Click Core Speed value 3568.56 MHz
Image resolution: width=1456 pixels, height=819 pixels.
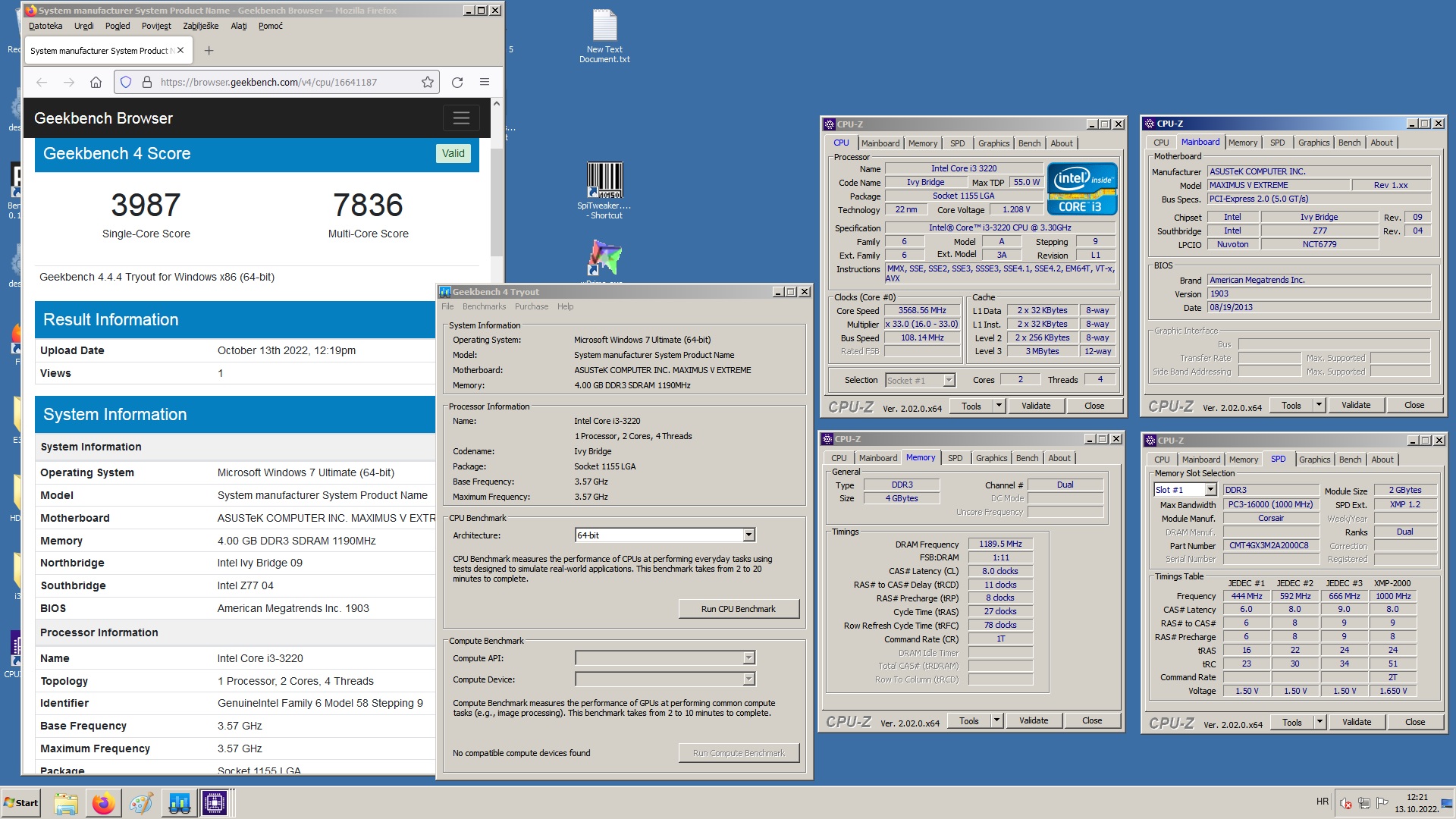point(922,310)
